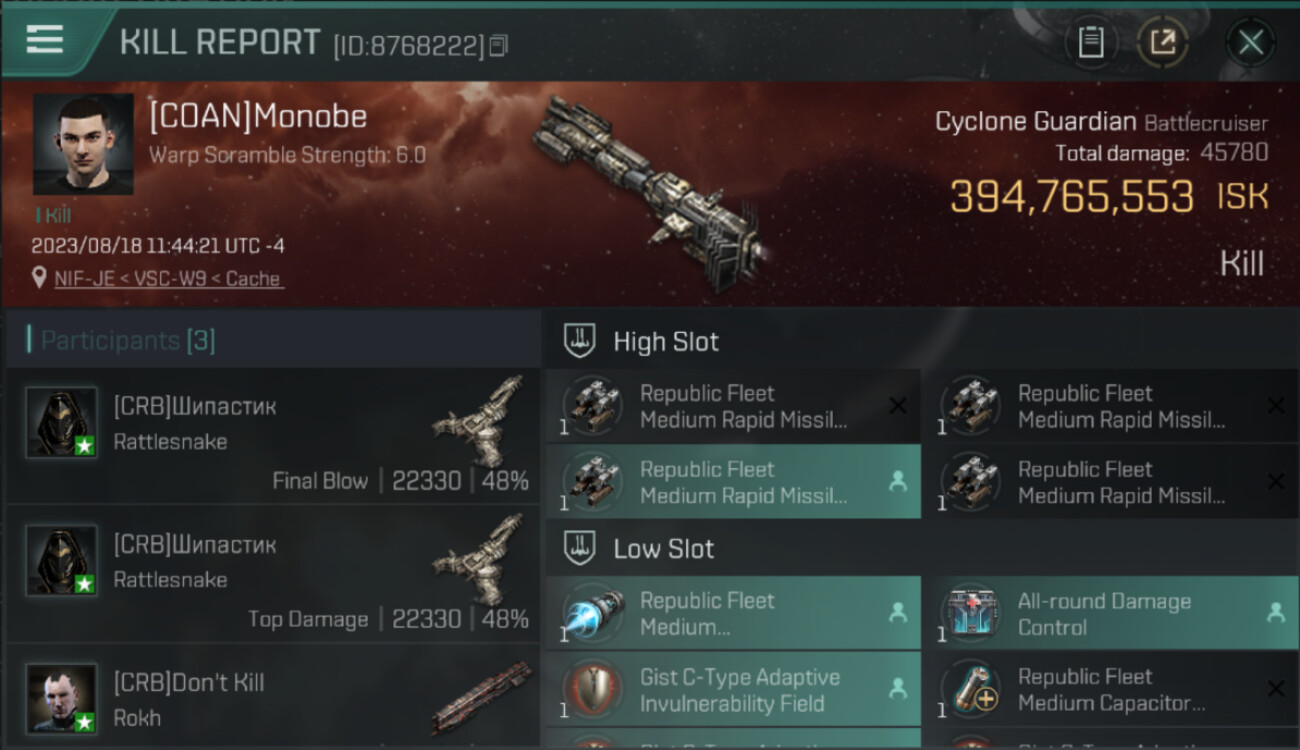1300x750 pixels.
Task: Click Monobe's 1 Kill label
Action: (x=53, y=215)
